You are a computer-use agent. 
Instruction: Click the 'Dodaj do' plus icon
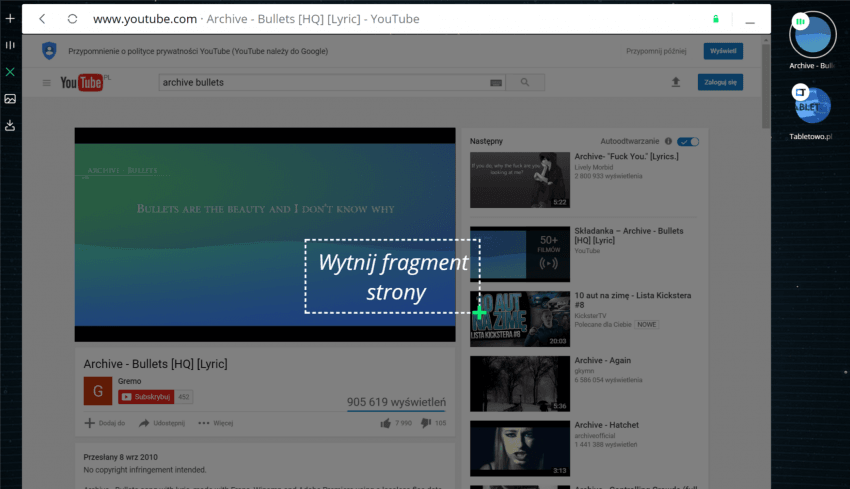pyautogui.click(x=89, y=423)
